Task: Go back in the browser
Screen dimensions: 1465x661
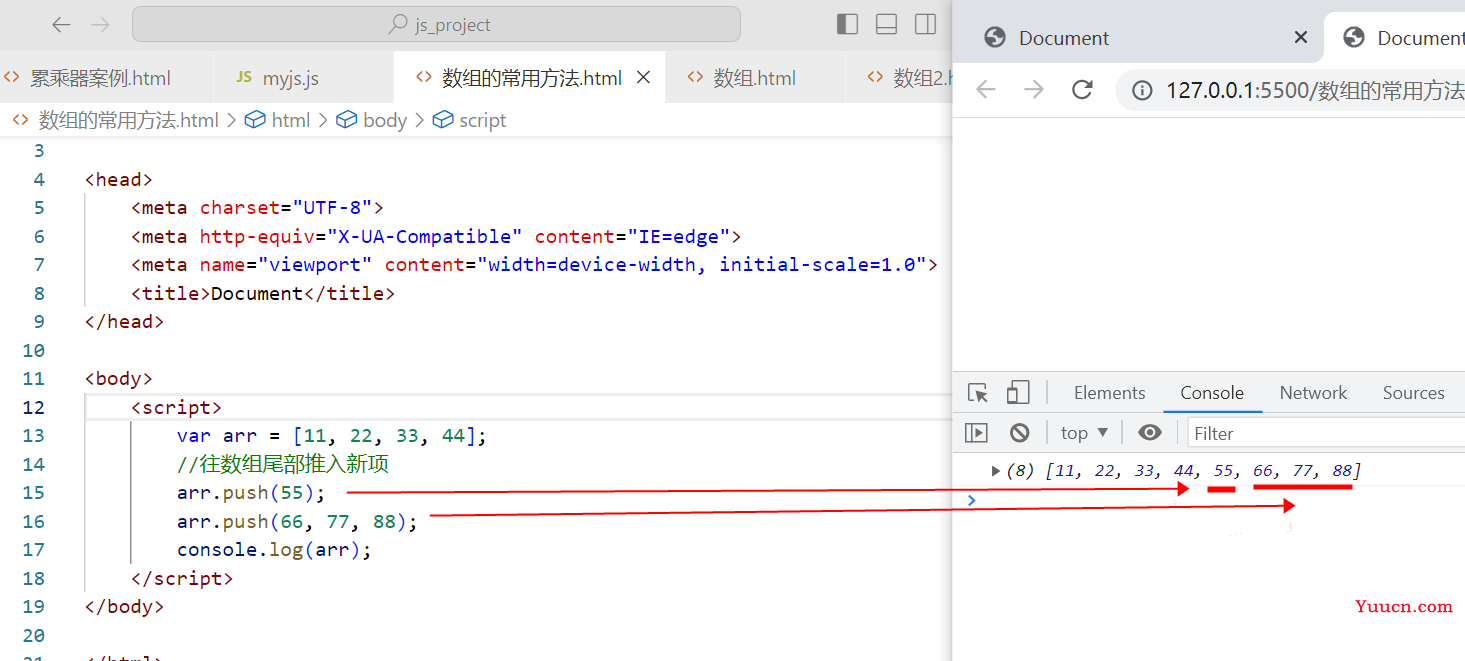Action: tap(986, 90)
